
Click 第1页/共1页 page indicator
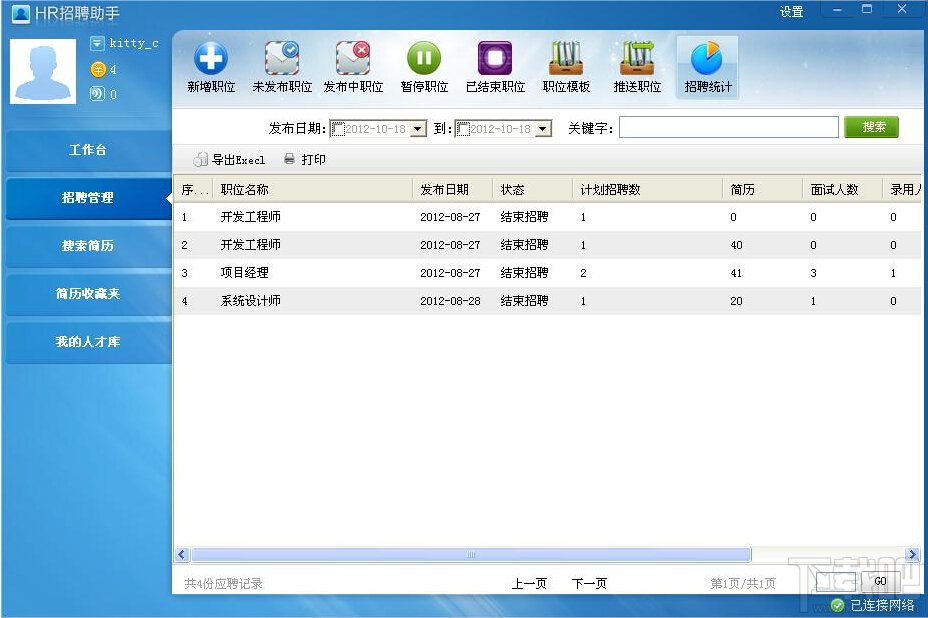[x=743, y=584]
